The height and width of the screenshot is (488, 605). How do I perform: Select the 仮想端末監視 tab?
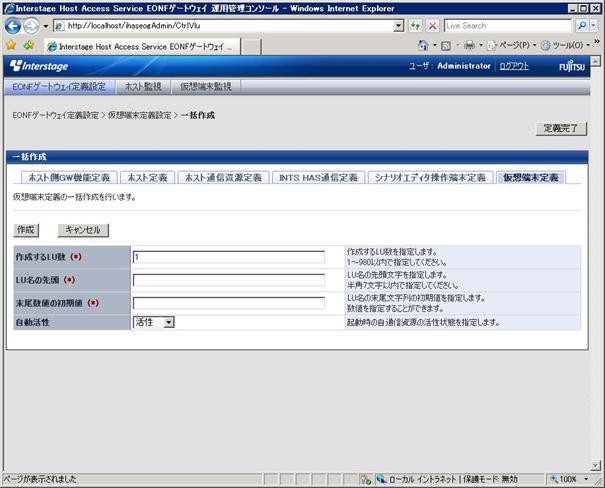pyautogui.click(x=206, y=87)
